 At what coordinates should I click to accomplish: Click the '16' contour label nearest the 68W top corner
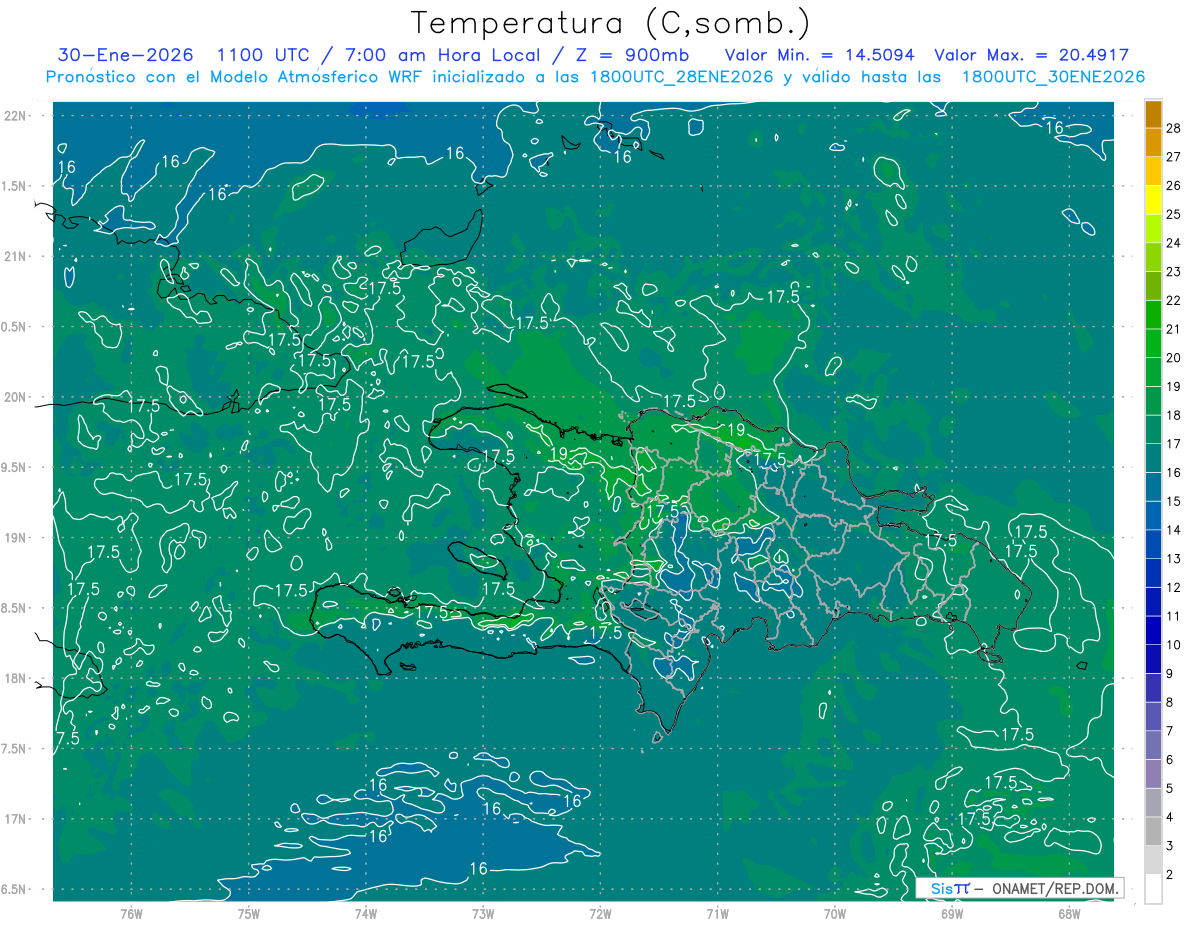[1053, 127]
